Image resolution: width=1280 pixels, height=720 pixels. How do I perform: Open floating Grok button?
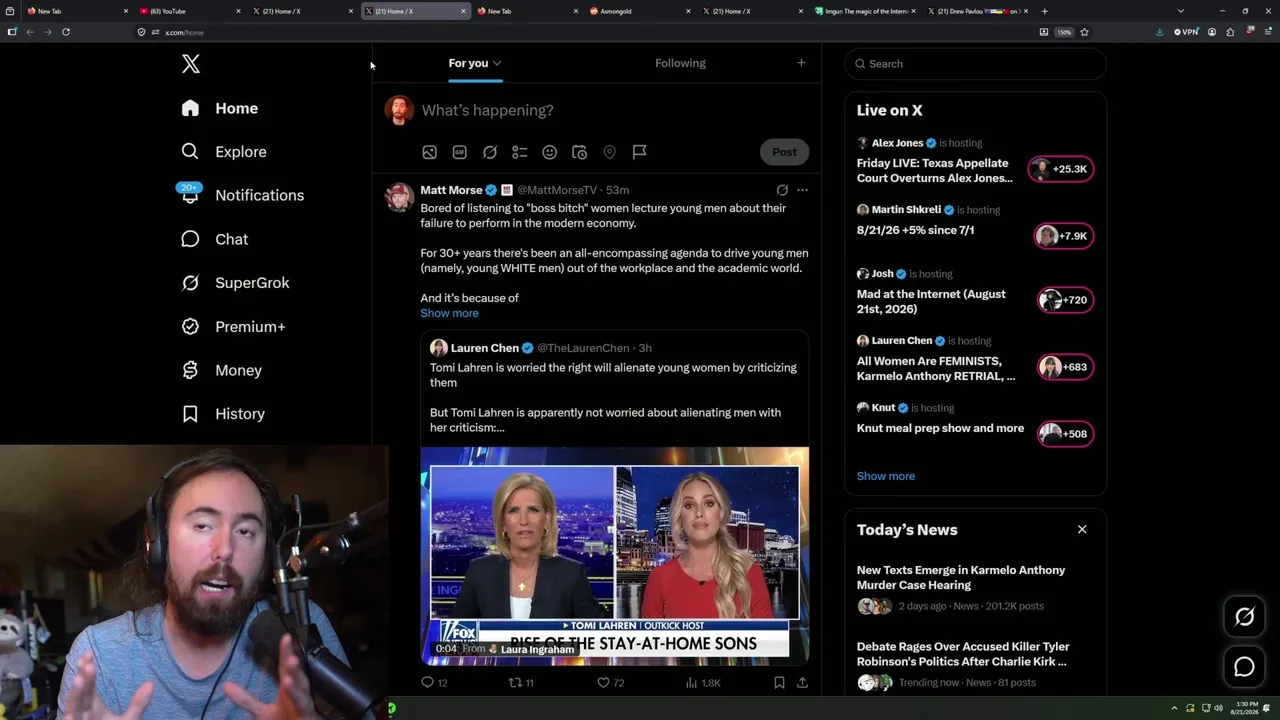click(1244, 617)
